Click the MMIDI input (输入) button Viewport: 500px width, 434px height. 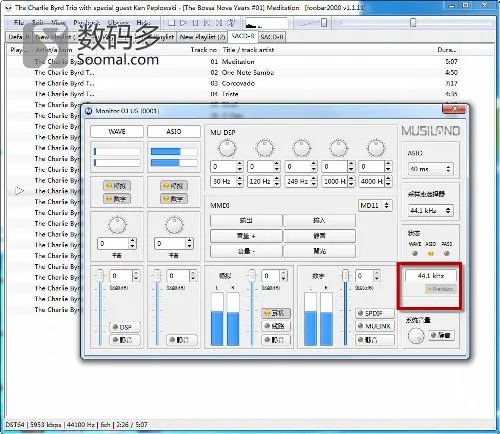point(319,220)
